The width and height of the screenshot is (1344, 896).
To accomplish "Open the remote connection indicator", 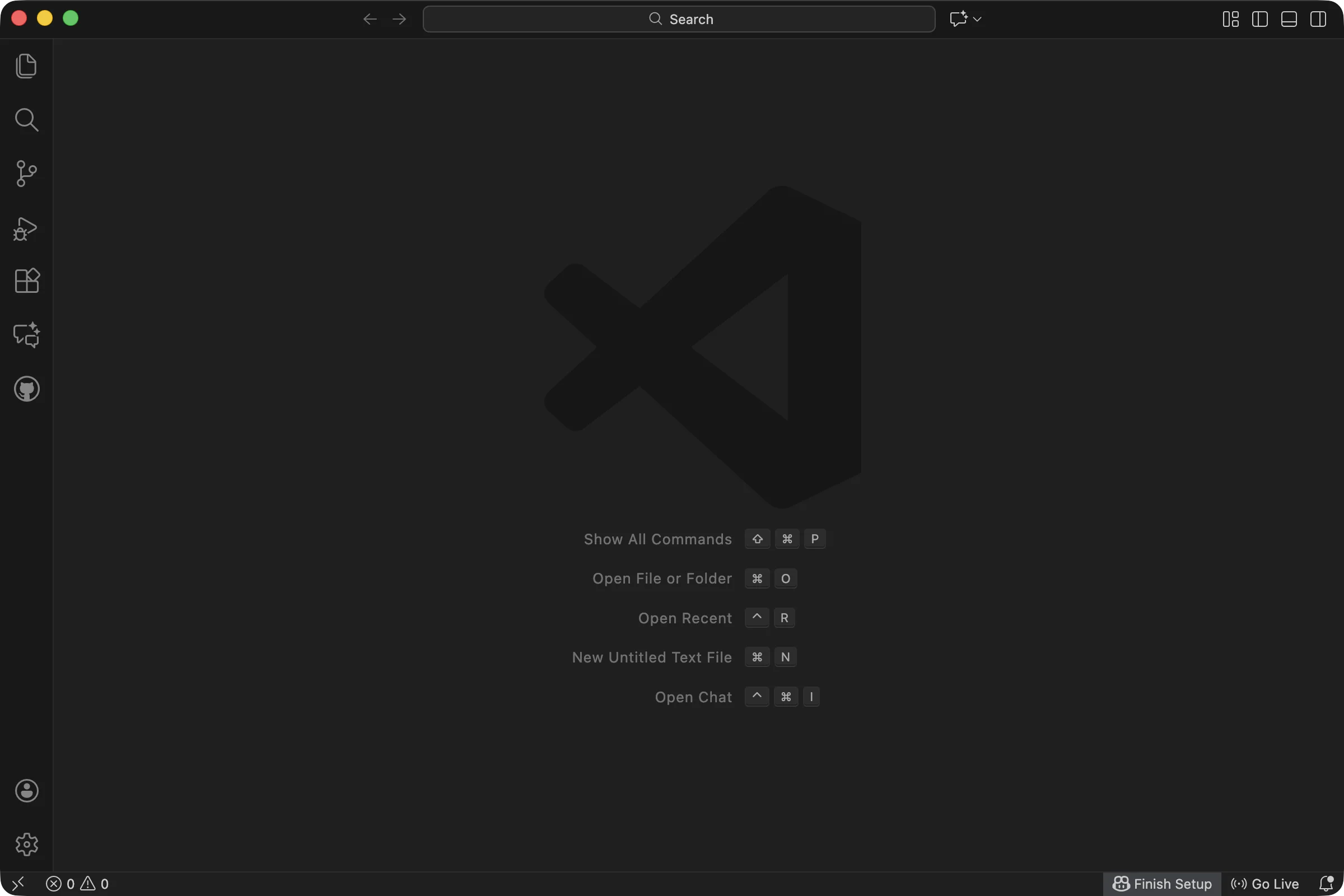I will (17, 883).
